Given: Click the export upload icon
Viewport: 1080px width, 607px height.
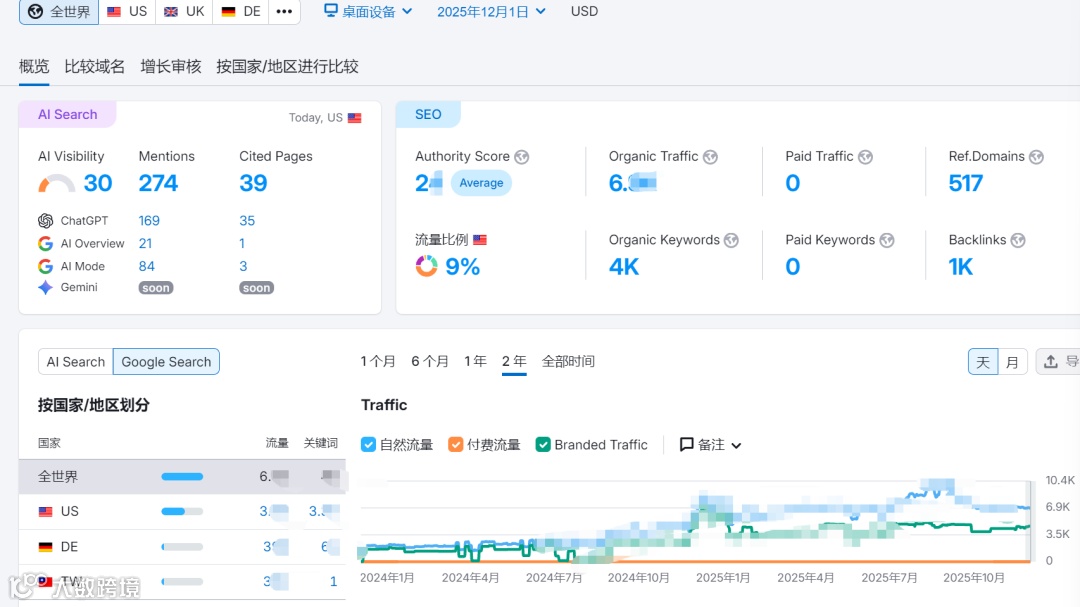Looking at the screenshot, I should [x=1050, y=362].
